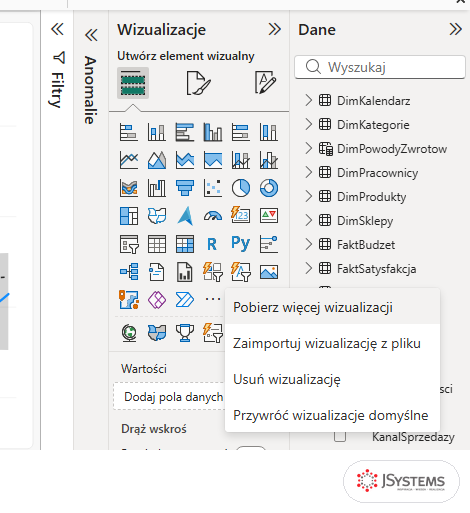The height and width of the screenshot is (513, 470).
Task: Add a treemap visual
Action: [x=129, y=216]
